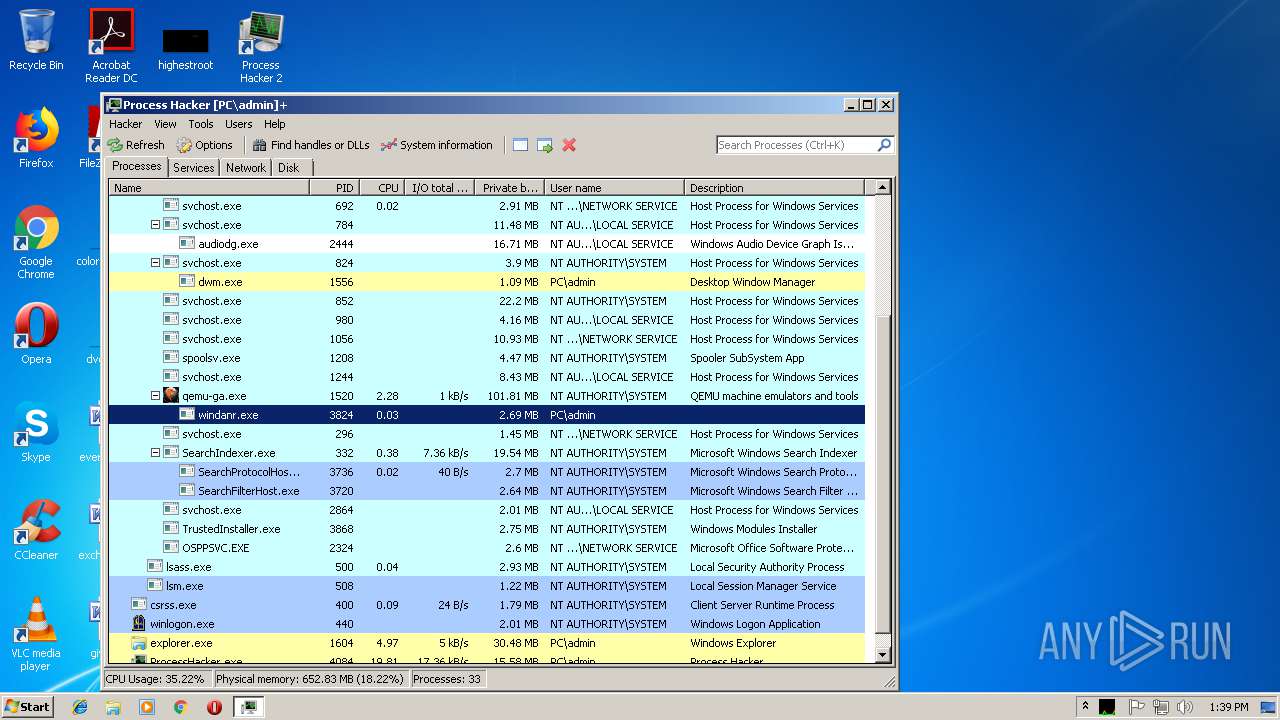Click the search magnifier icon
The height and width of the screenshot is (720, 1280).
(884, 145)
